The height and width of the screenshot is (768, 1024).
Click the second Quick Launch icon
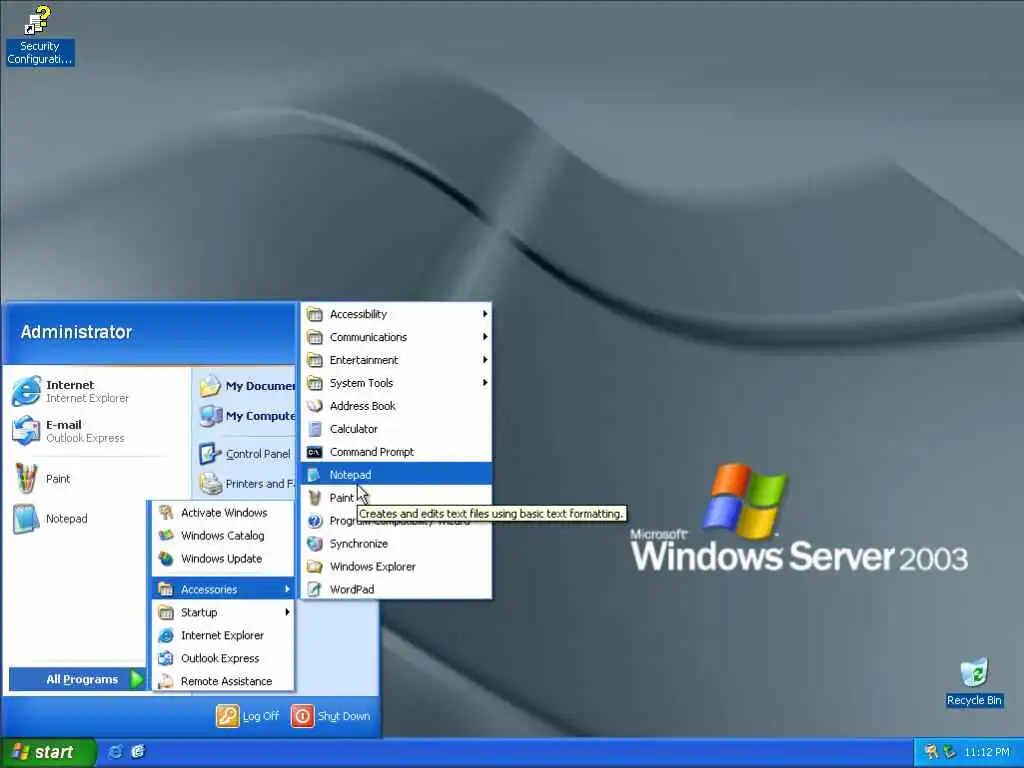click(x=138, y=752)
